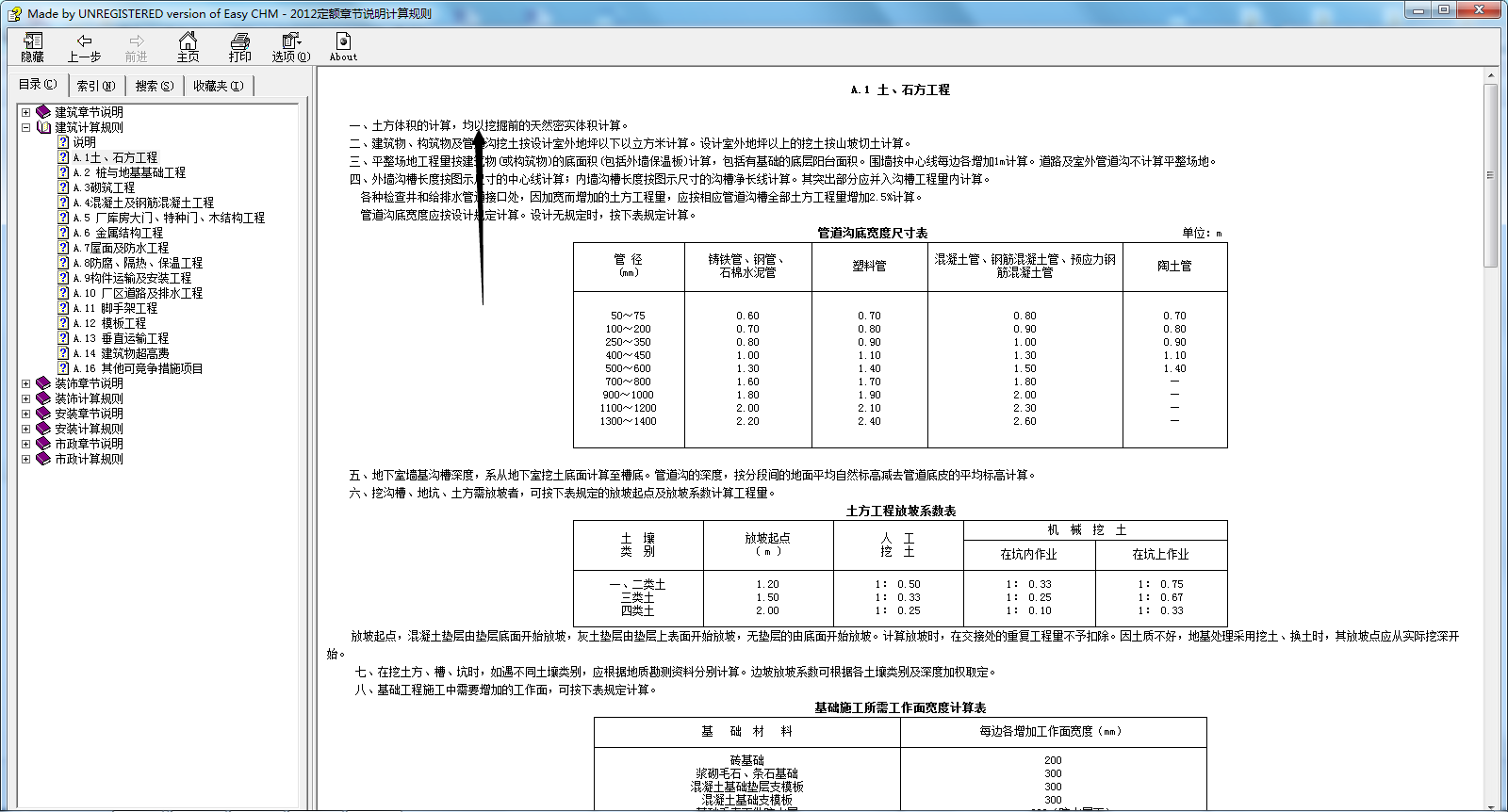Switch to the 目录 (Contents) tab

[x=38, y=85]
